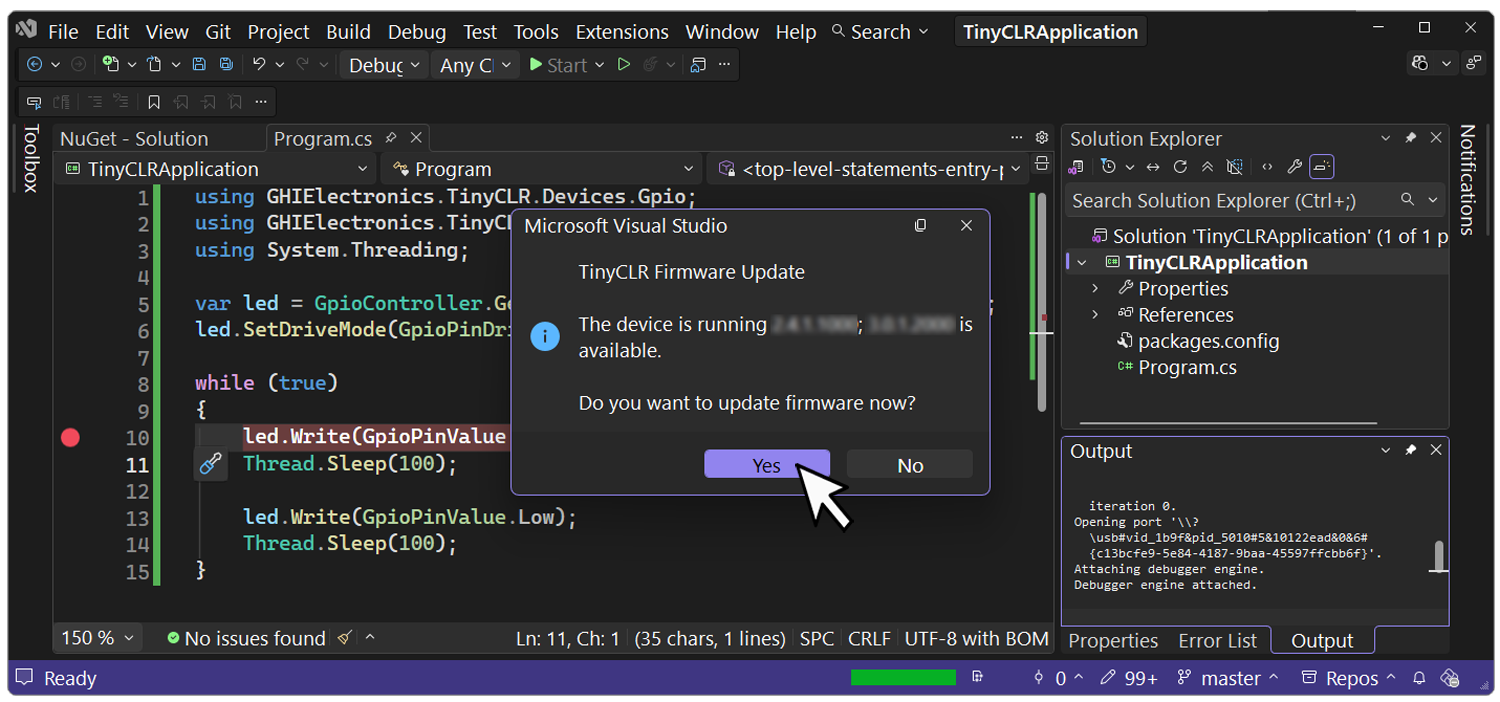This screenshot has width=1500, height=702.
Task: Open the top-level-statements member dropdown
Action: coord(869,169)
